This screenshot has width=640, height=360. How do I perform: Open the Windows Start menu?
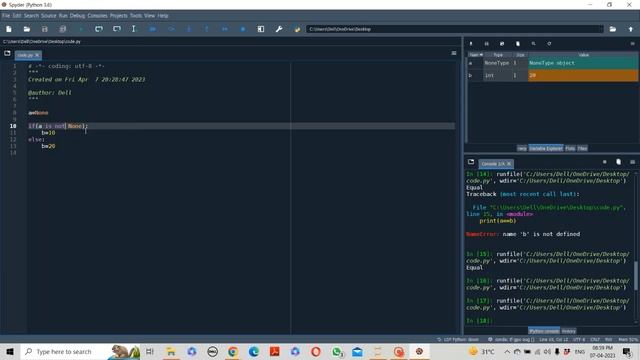(x=10, y=351)
